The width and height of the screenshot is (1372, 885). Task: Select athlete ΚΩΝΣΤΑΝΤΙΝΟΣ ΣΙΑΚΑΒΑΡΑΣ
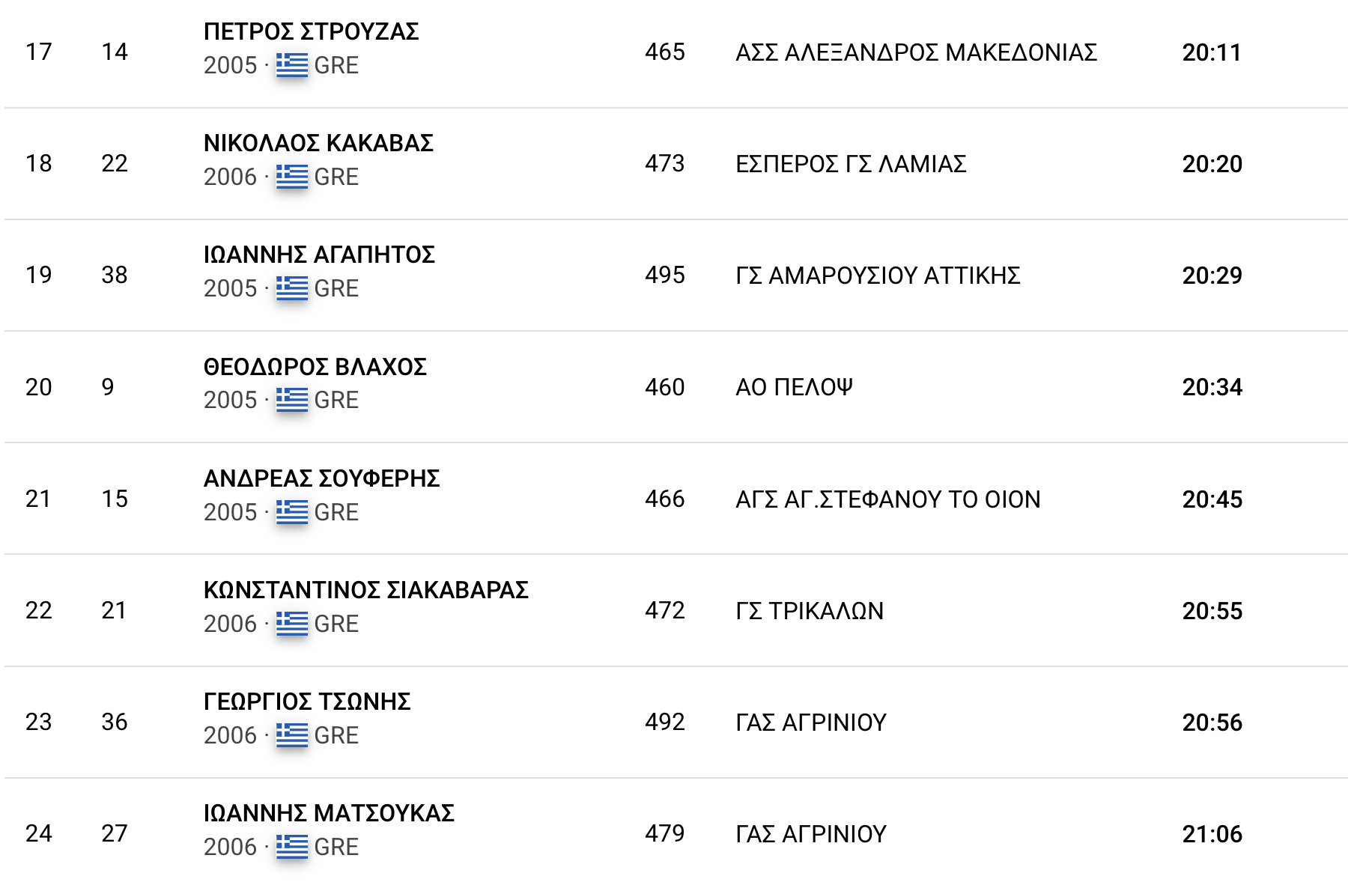point(365,590)
